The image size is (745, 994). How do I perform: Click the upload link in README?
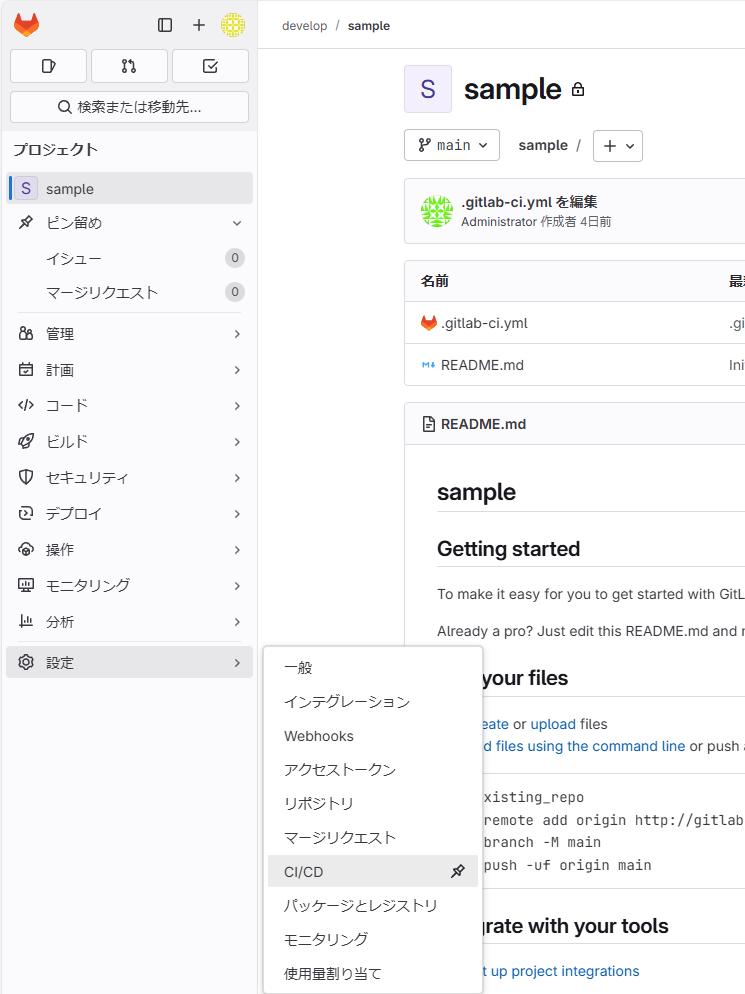tap(553, 724)
